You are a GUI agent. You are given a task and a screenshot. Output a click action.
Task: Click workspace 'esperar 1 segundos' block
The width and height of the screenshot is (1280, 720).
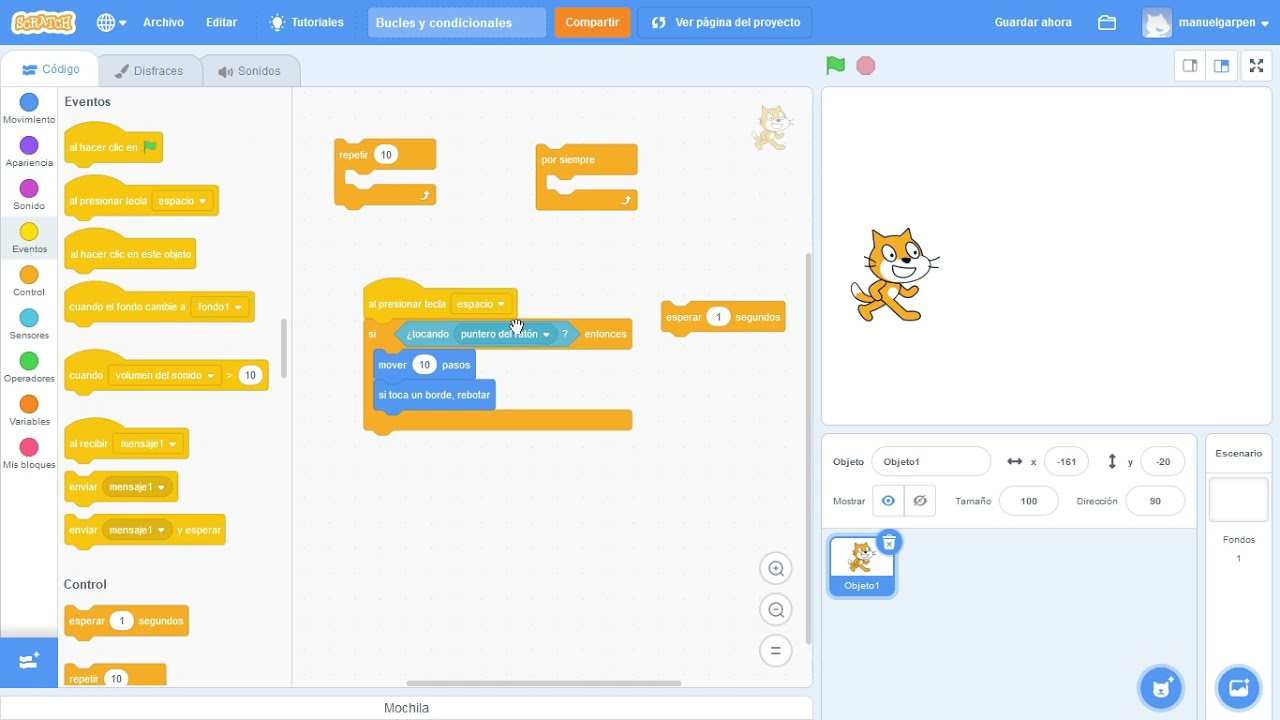click(723, 317)
